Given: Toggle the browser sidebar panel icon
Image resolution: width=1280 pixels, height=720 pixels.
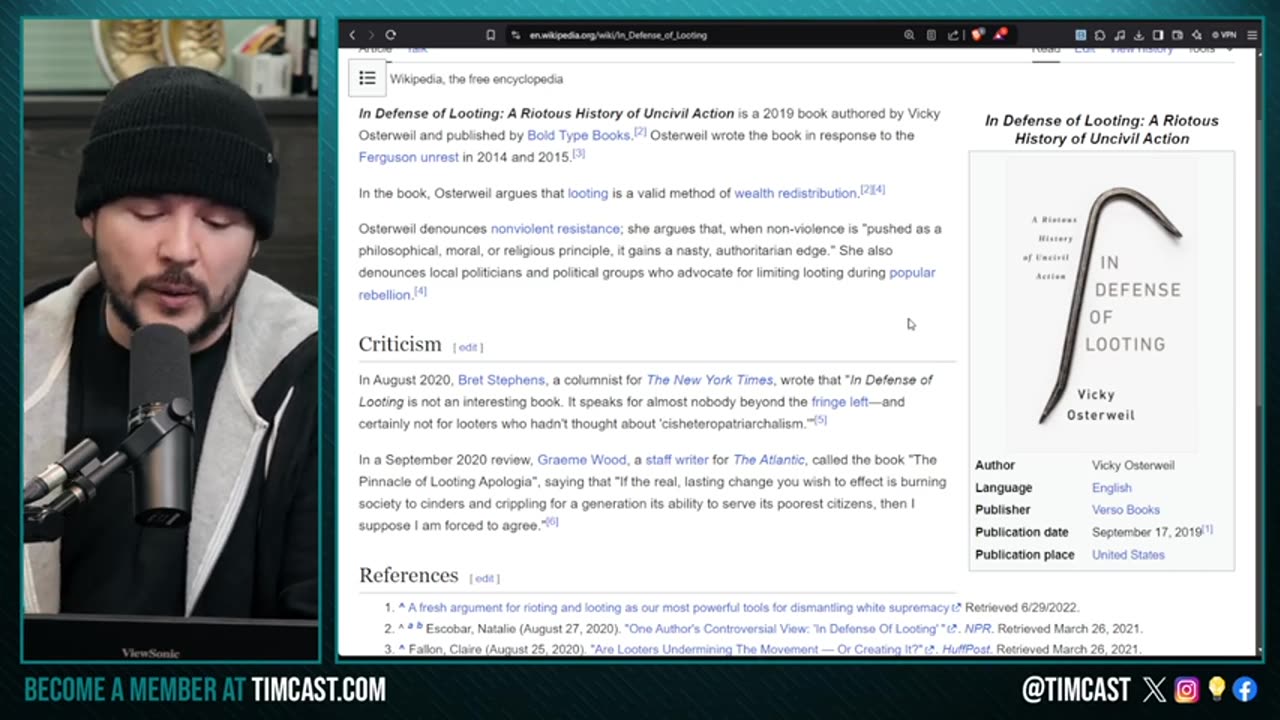Looking at the screenshot, I should (x=1158, y=35).
